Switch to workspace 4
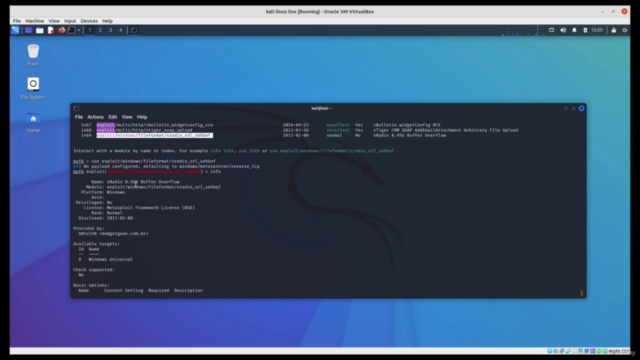The image size is (640, 360). point(120,30)
